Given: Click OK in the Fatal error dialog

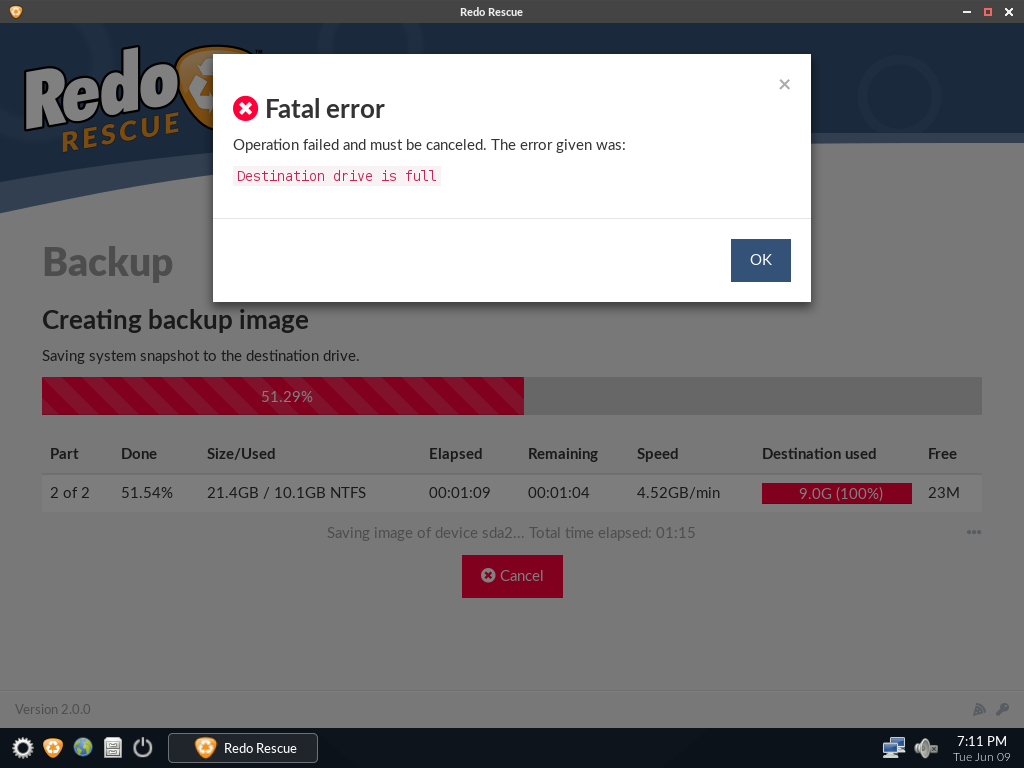Looking at the screenshot, I should click(760, 260).
